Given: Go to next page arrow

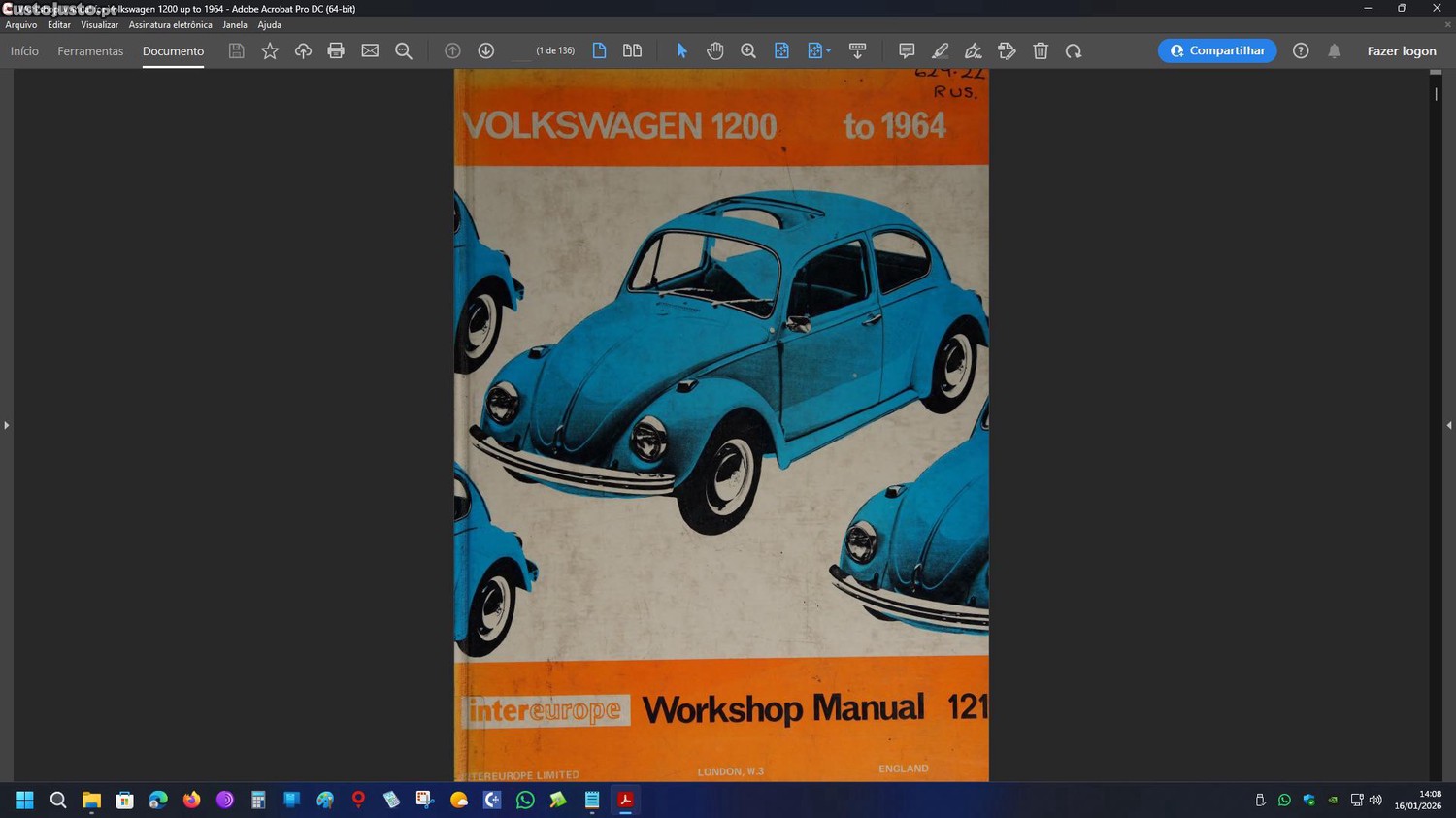Looking at the screenshot, I should pos(486,50).
